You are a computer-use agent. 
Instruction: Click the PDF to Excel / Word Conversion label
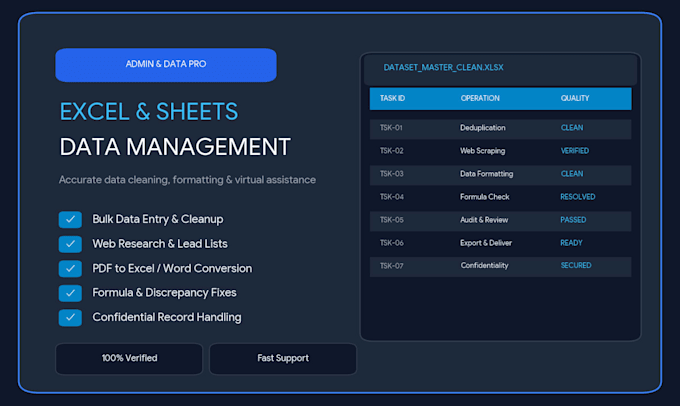coord(172,268)
